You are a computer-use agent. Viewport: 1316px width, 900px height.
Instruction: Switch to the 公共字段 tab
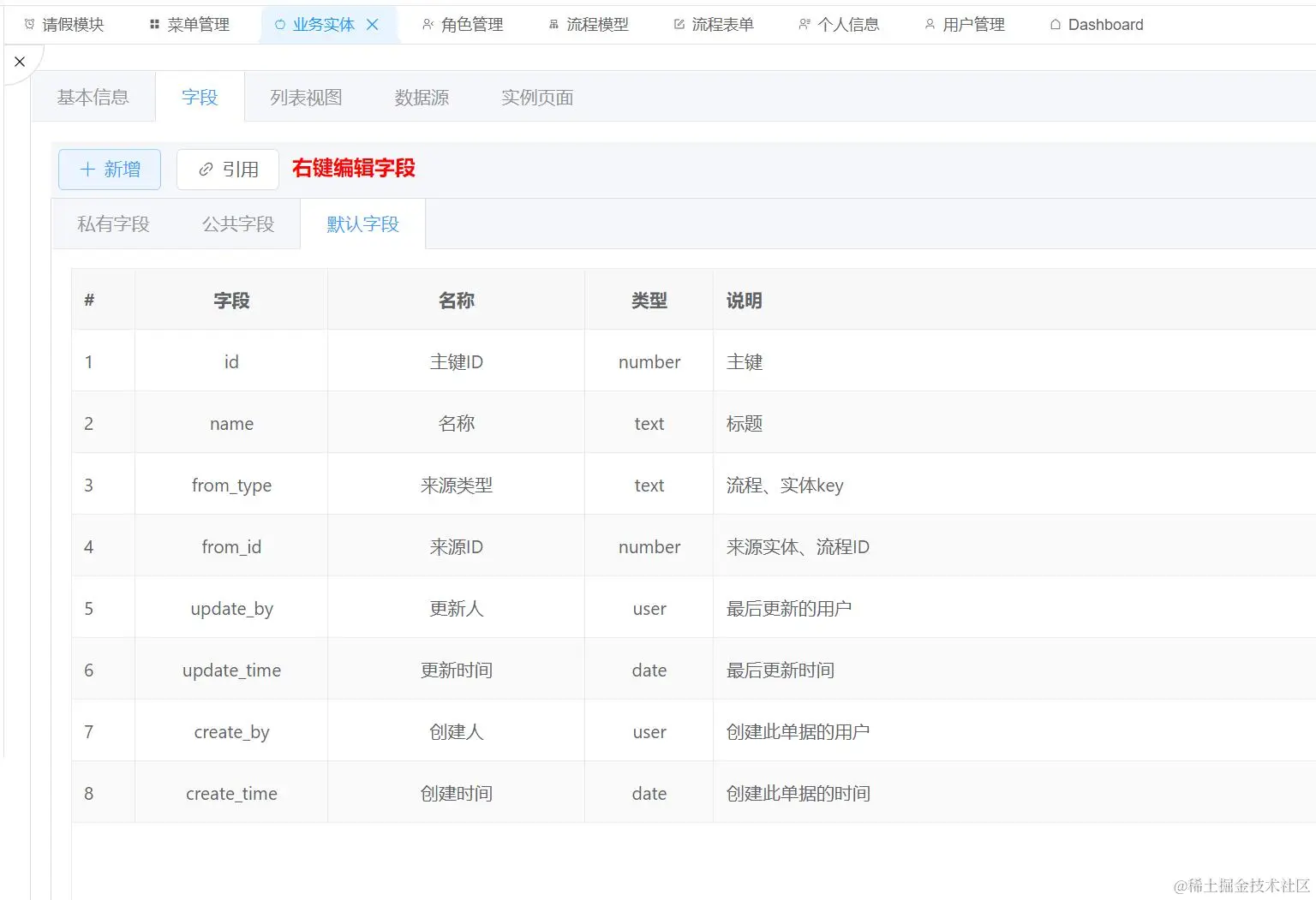click(237, 224)
